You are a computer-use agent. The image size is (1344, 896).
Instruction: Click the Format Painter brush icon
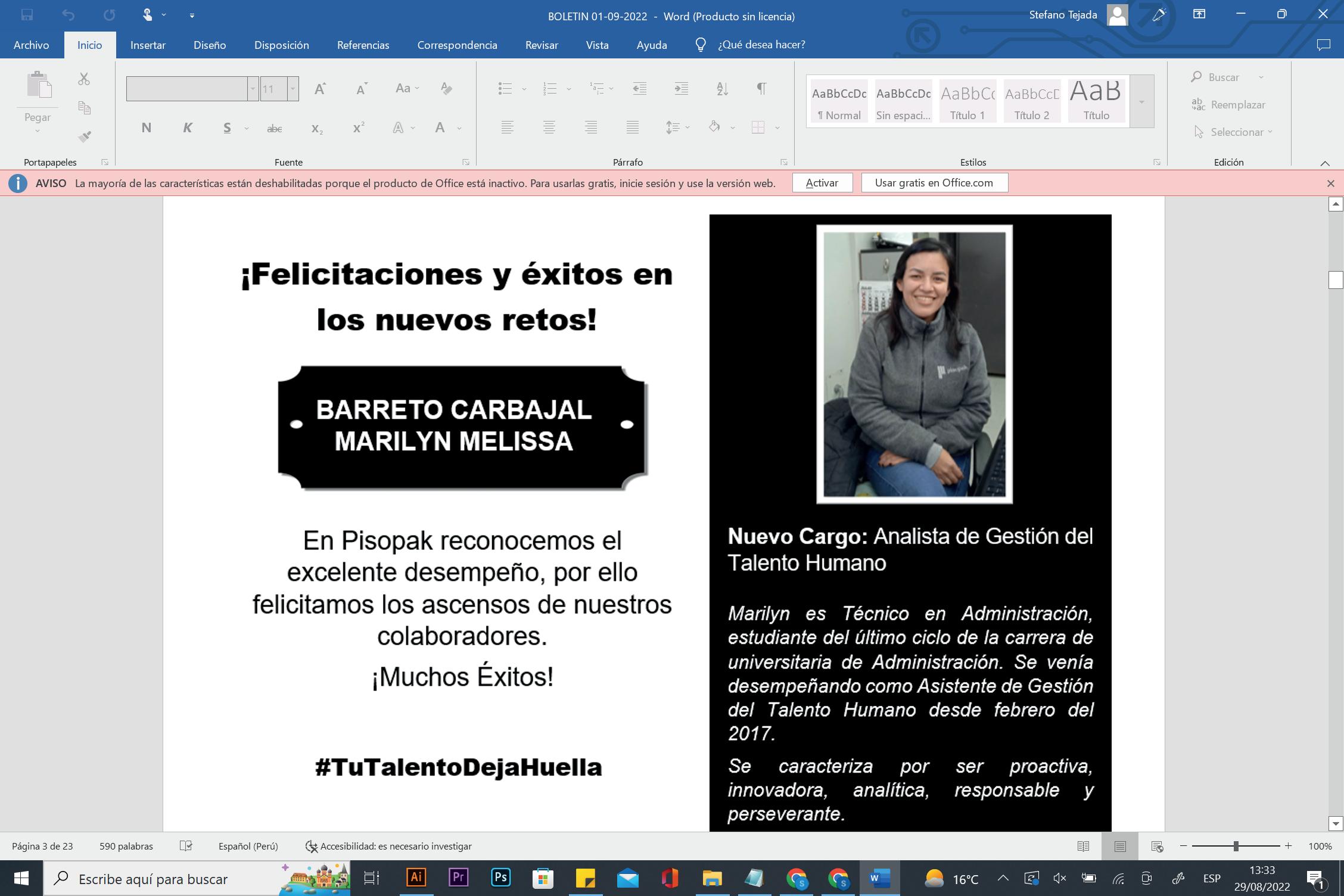click(x=84, y=137)
